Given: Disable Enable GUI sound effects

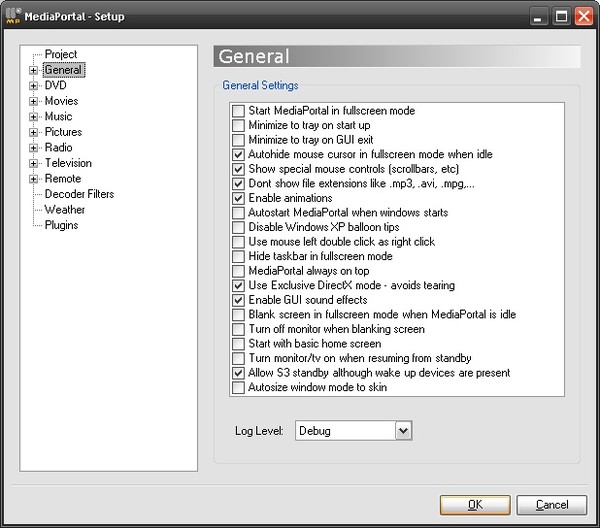Looking at the screenshot, I should 238,300.
